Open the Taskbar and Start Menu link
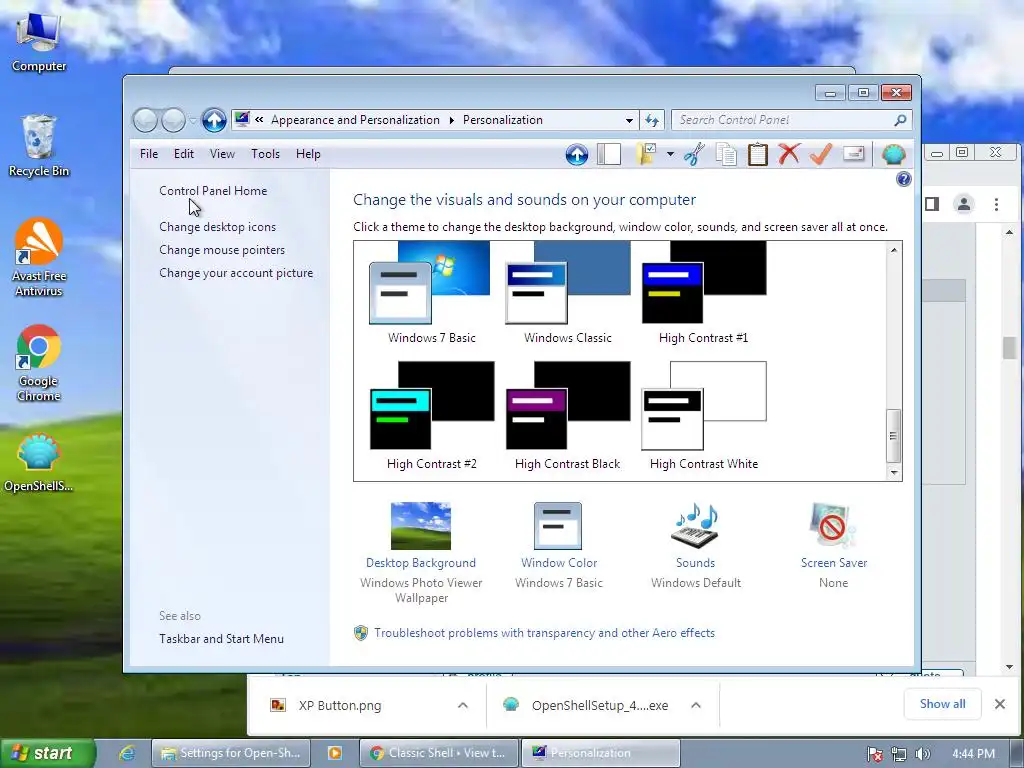1024x768 pixels. (x=221, y=639)
